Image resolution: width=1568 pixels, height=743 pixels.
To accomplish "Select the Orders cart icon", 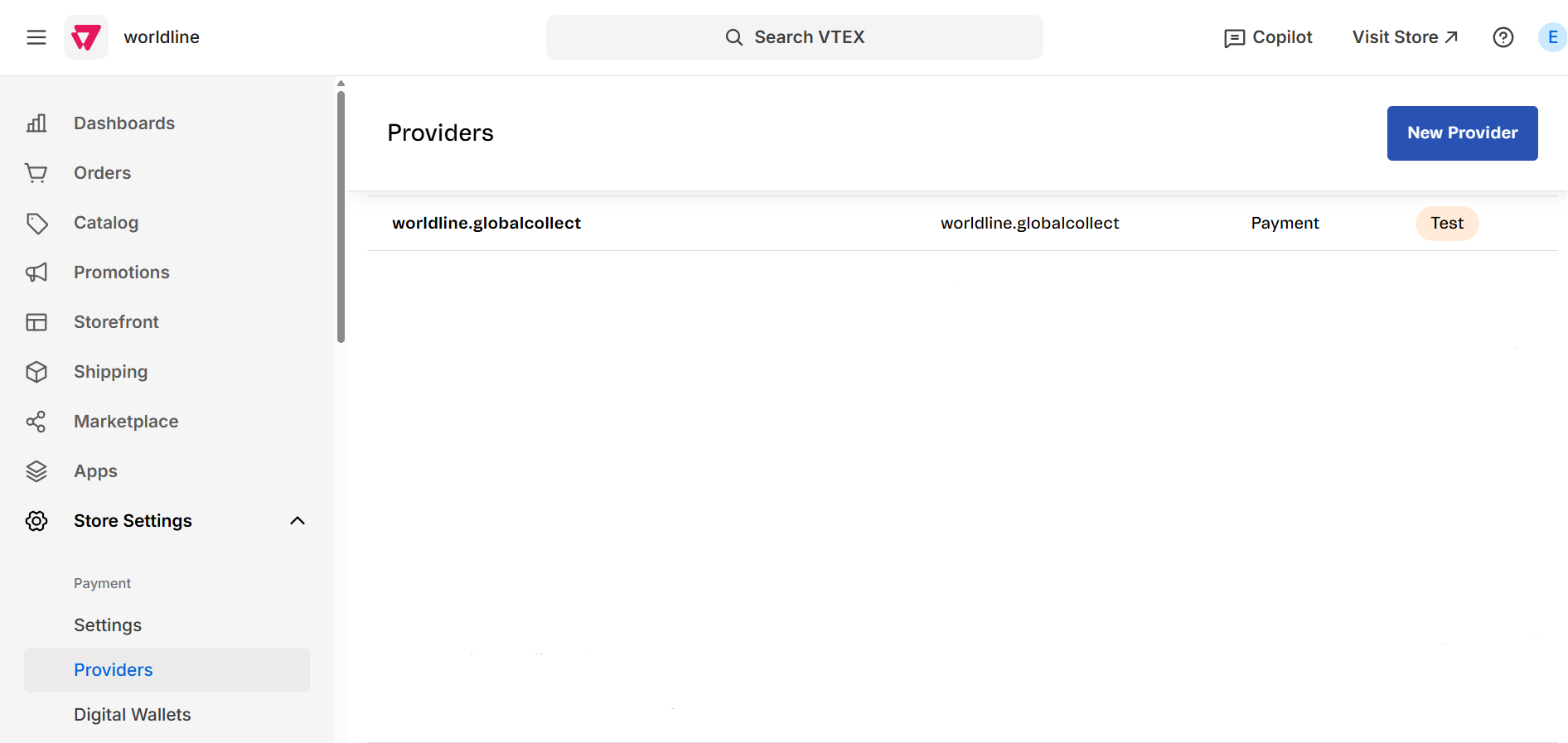I will pos(36,172).
